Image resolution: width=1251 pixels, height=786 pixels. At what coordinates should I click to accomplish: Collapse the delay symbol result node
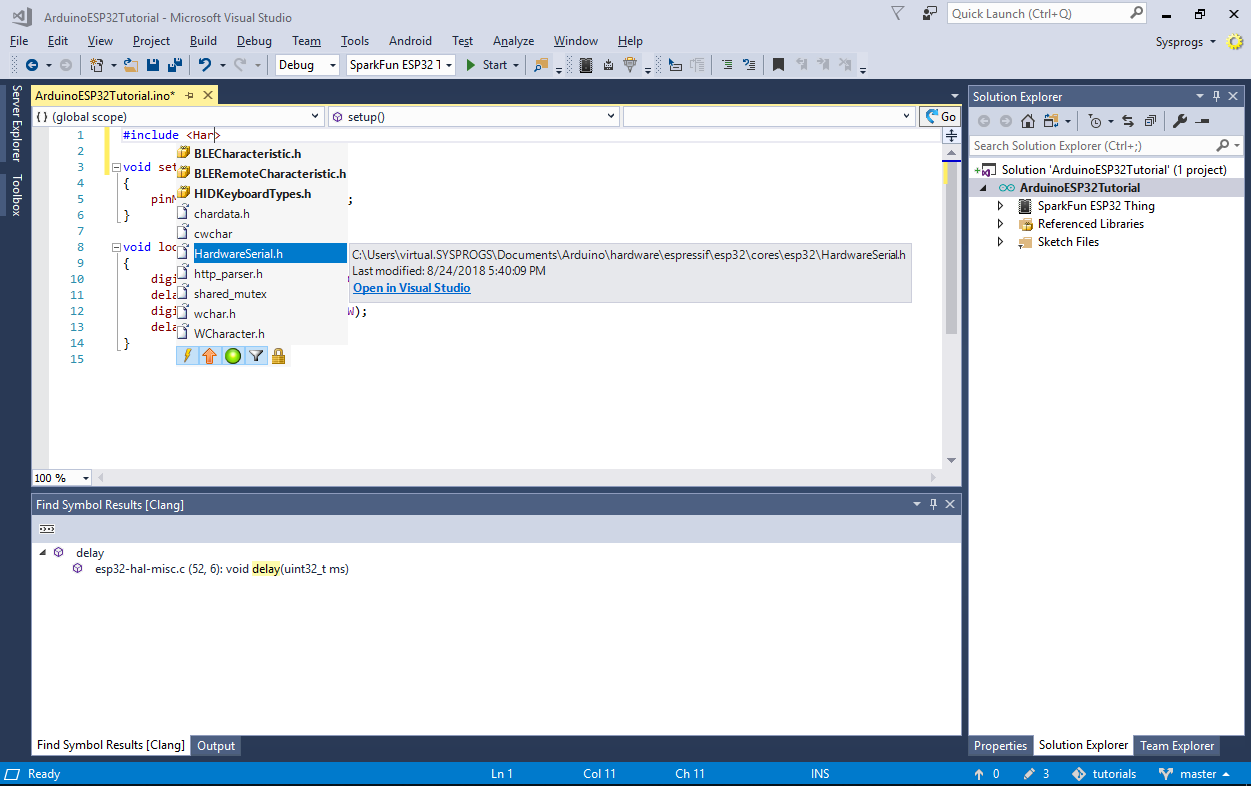click(x=42, y=553)
